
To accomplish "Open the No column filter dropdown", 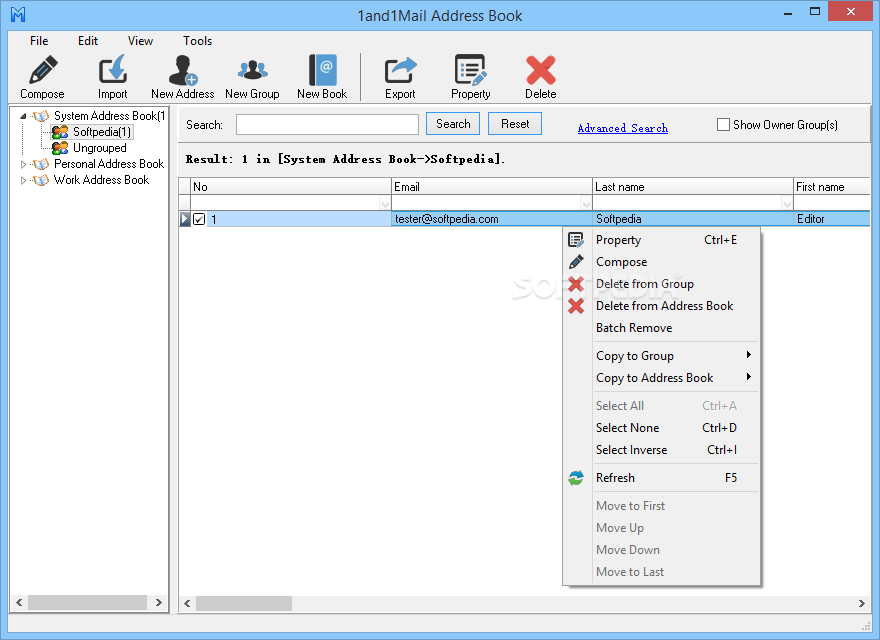I will coord(385,203).
